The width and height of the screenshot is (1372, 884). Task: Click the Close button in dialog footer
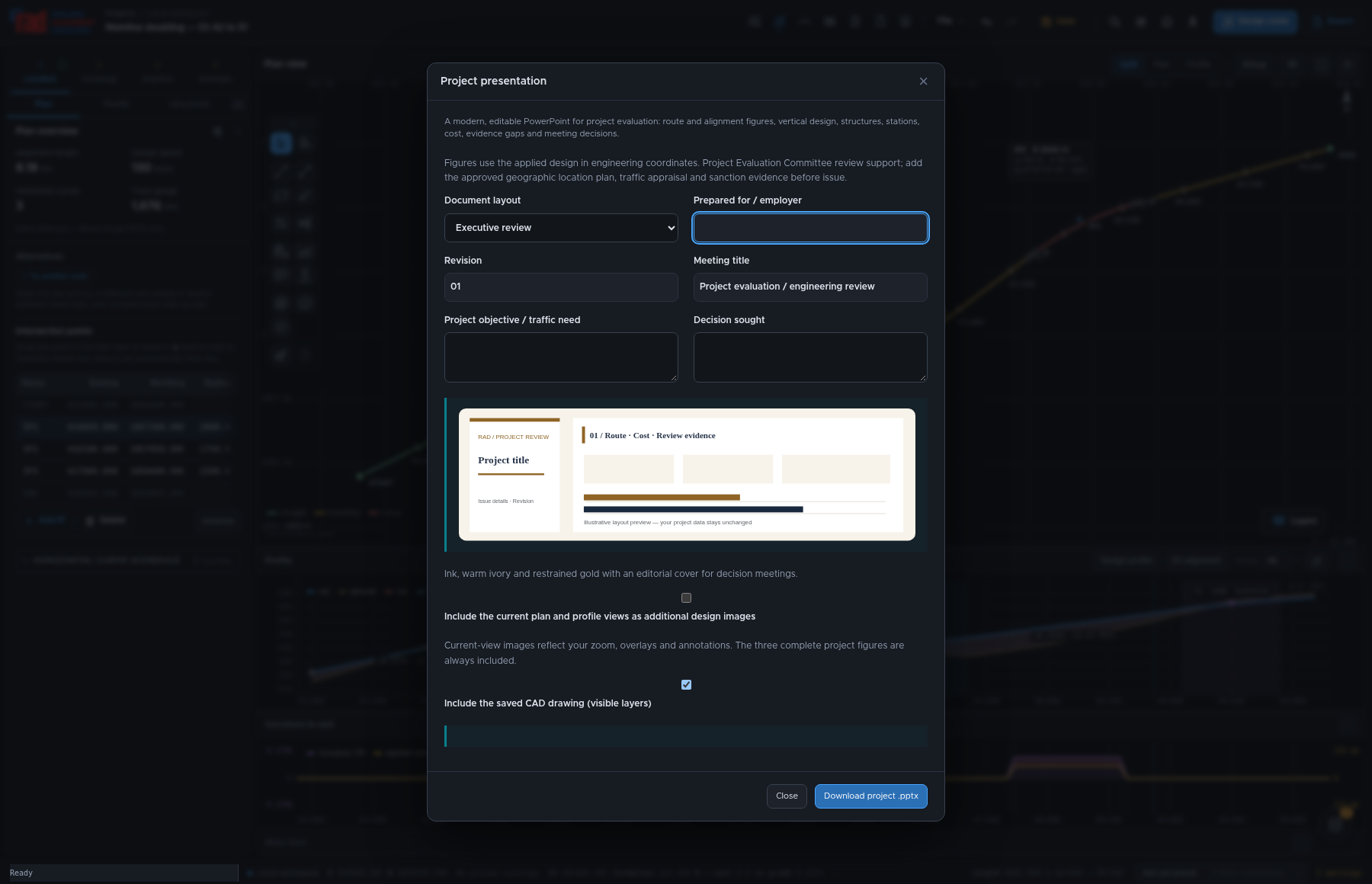[787, 796]
